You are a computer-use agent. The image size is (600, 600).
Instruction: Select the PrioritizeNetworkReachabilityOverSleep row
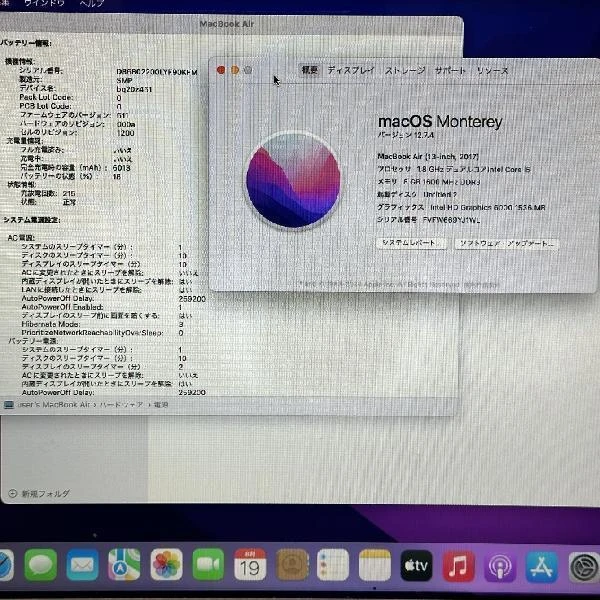coord(103,333)
